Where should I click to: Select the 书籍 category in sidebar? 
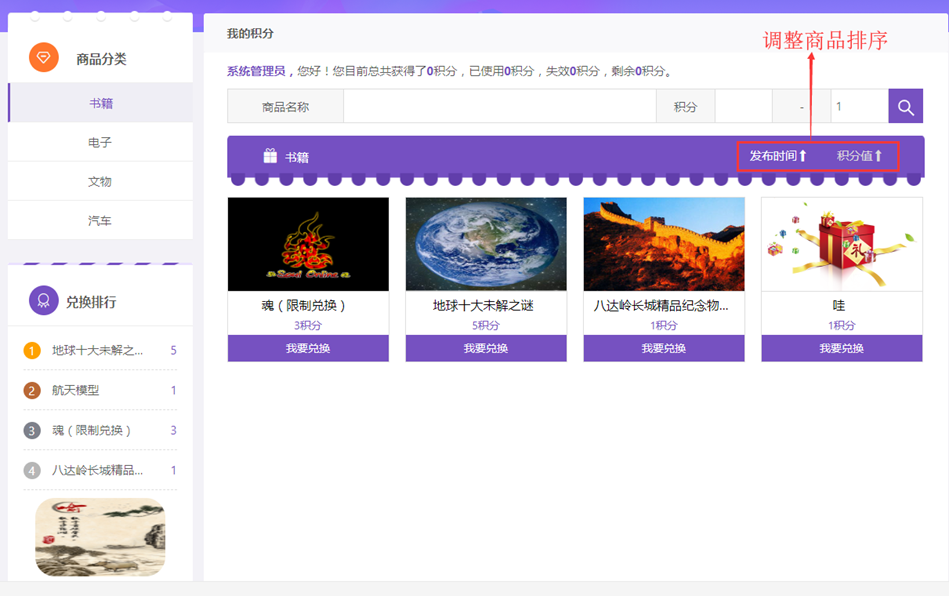point(100,103)
